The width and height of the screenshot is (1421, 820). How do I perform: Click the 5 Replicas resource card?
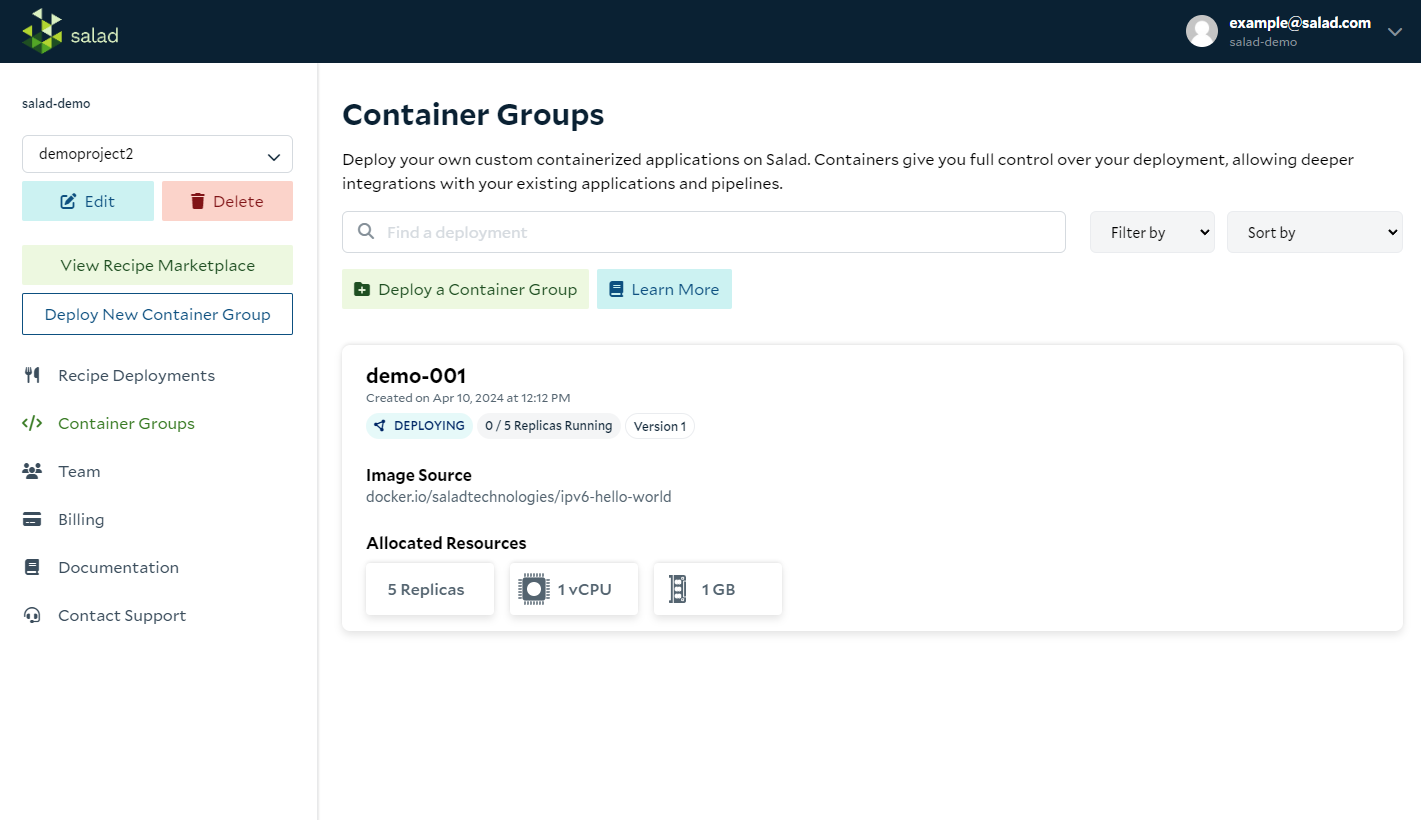[x=430, y=589]
